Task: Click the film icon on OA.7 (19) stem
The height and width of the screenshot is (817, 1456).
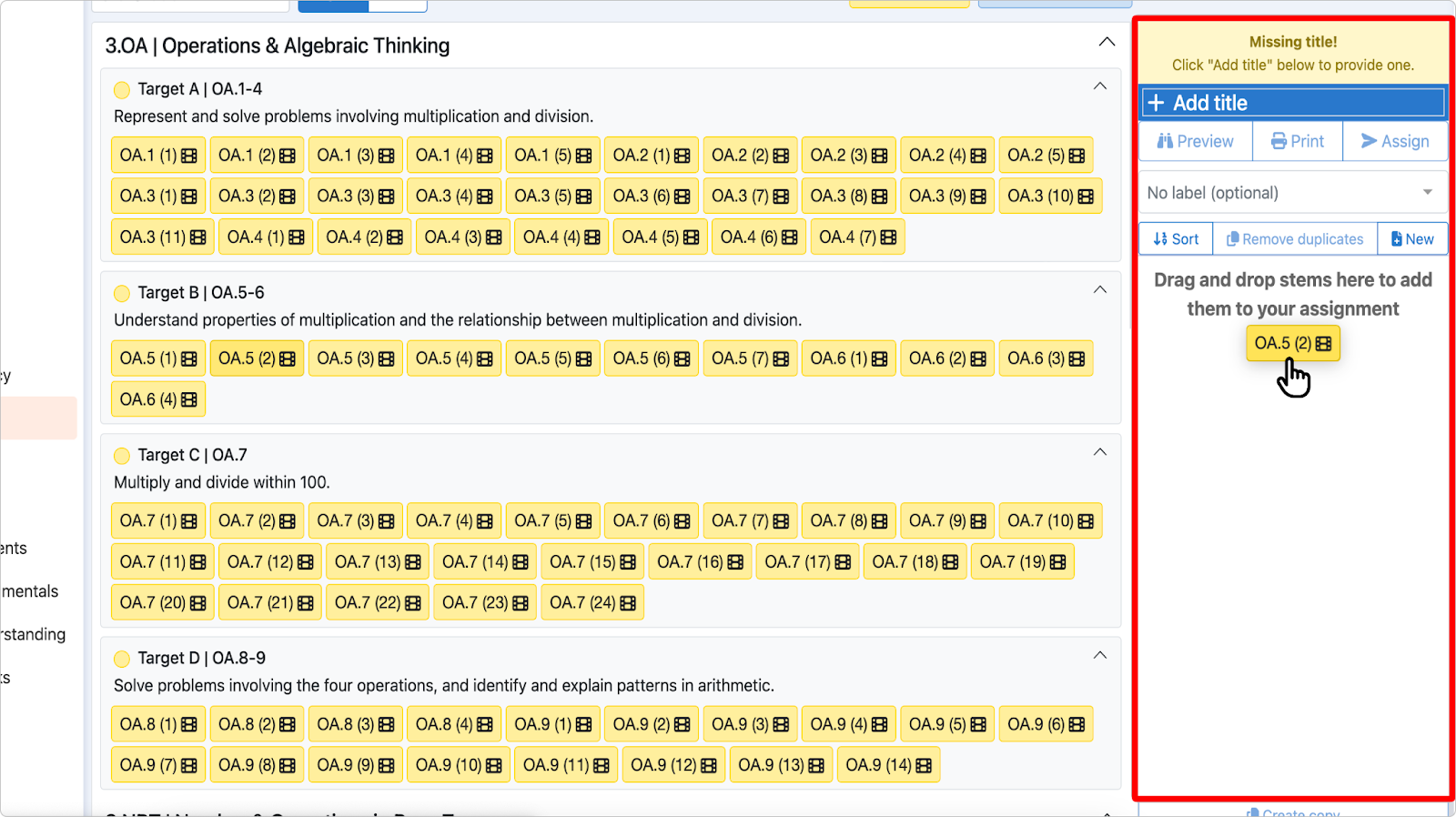Action: [1057, 562]
